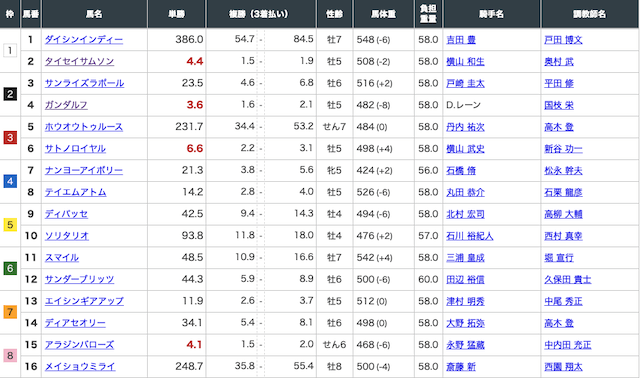Click trainer link 奥村 武
640x378 pixels.
(559, 61)
